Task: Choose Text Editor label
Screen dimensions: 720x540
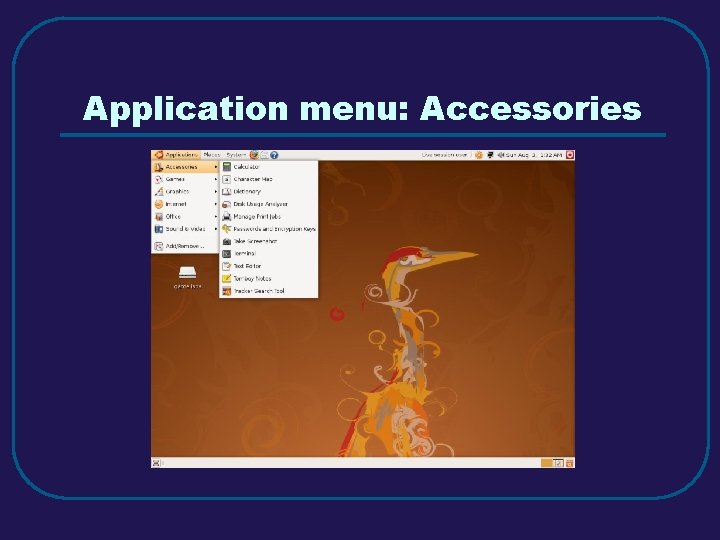Action: pyautogui.click(x=248, y=266)
